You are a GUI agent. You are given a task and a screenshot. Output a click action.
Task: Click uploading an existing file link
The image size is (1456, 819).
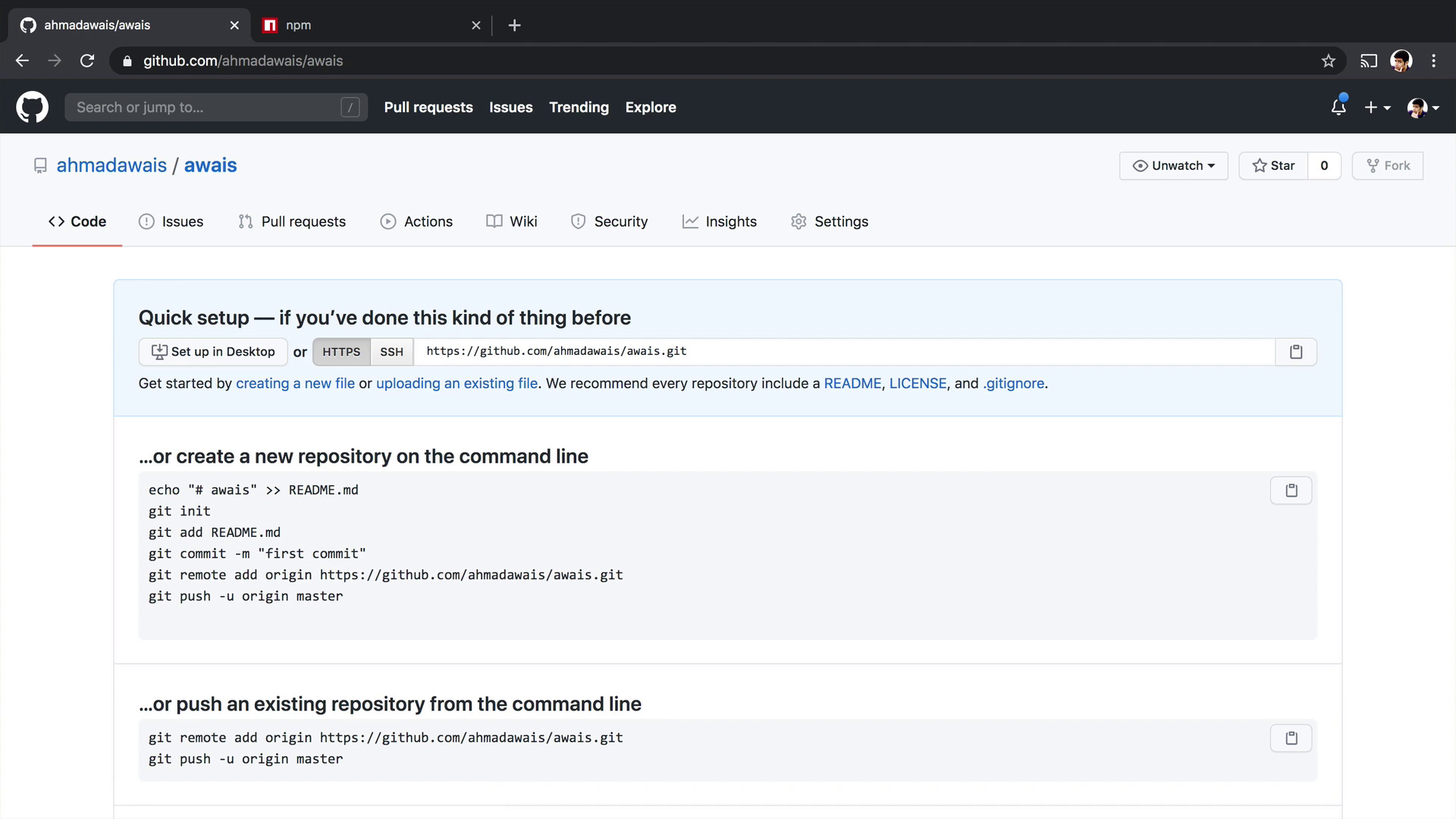[x=457, y=383]
